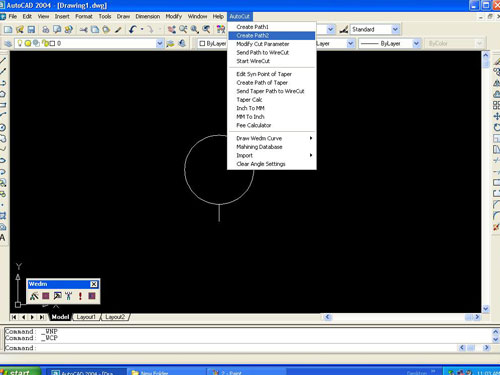The image size is (500, 375).
Task: Choose Create Path2 menu entry
Action: click(x=272, y=35)
